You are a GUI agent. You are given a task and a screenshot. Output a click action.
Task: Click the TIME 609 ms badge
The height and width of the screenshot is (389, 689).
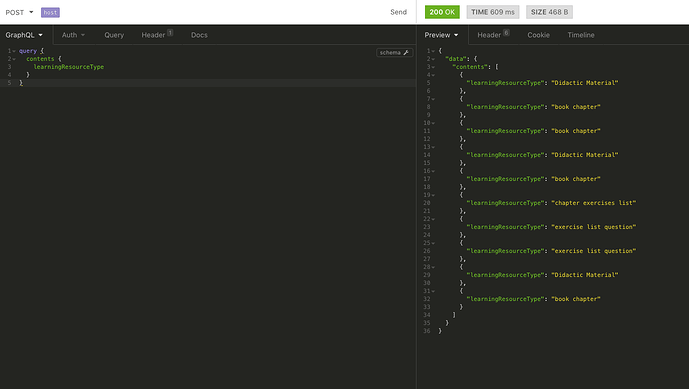pyautogui.click(x=493, y=12)
